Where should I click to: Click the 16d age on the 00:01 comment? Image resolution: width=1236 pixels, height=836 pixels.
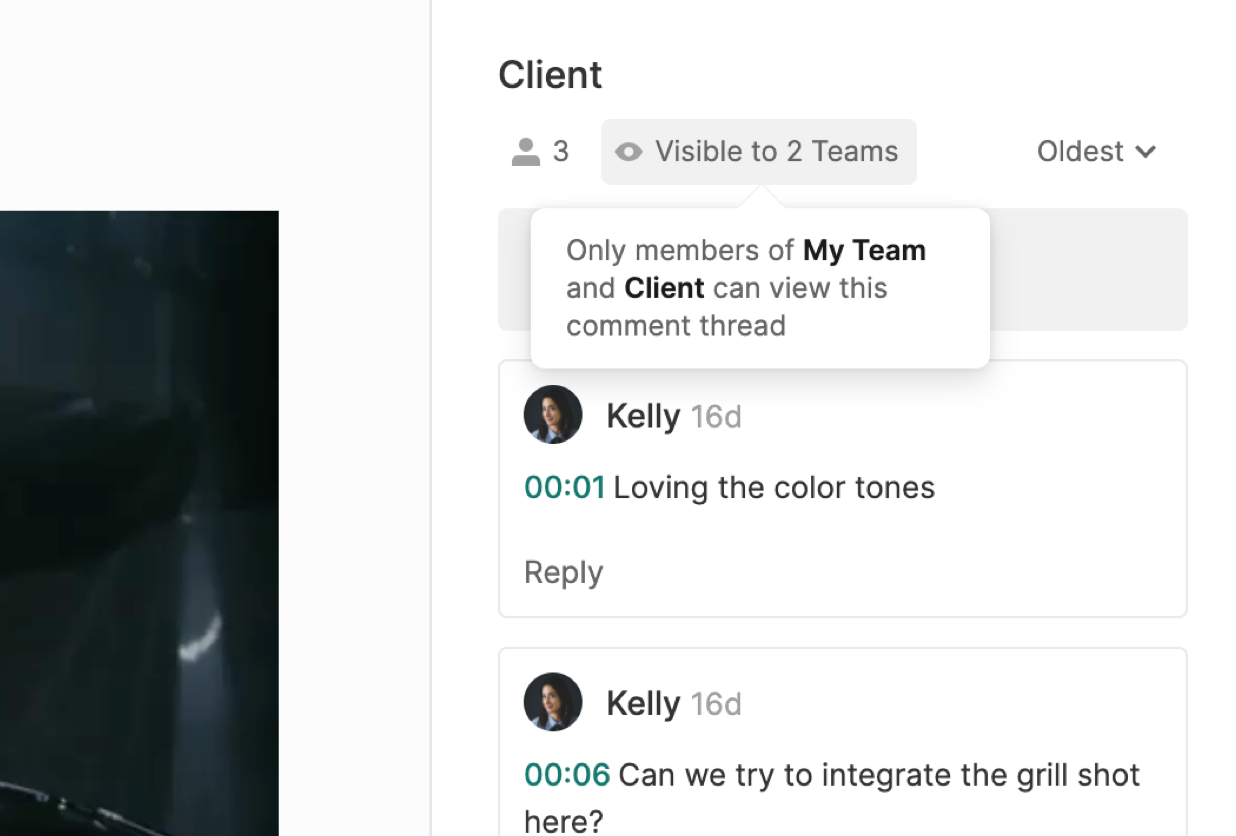[716, 416]
